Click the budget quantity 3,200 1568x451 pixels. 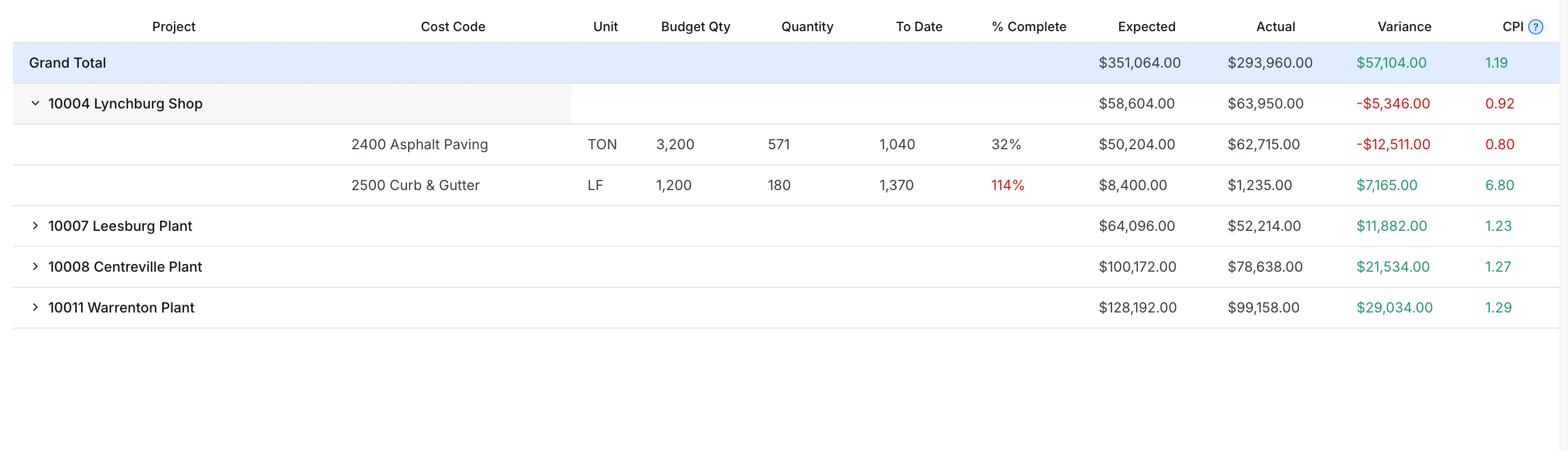click(675, 144)
